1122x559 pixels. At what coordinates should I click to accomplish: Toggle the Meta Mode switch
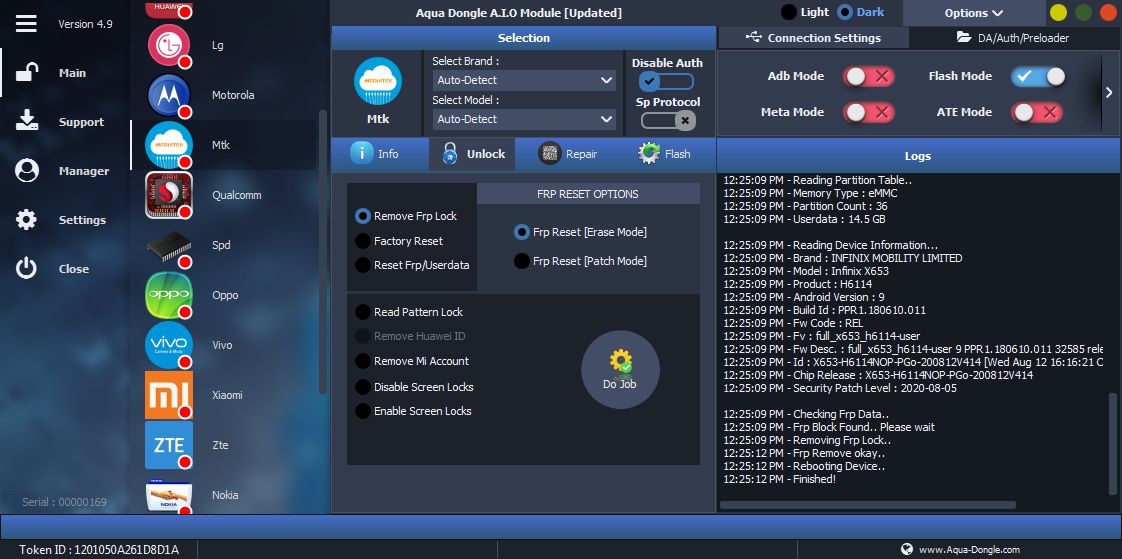869,112
